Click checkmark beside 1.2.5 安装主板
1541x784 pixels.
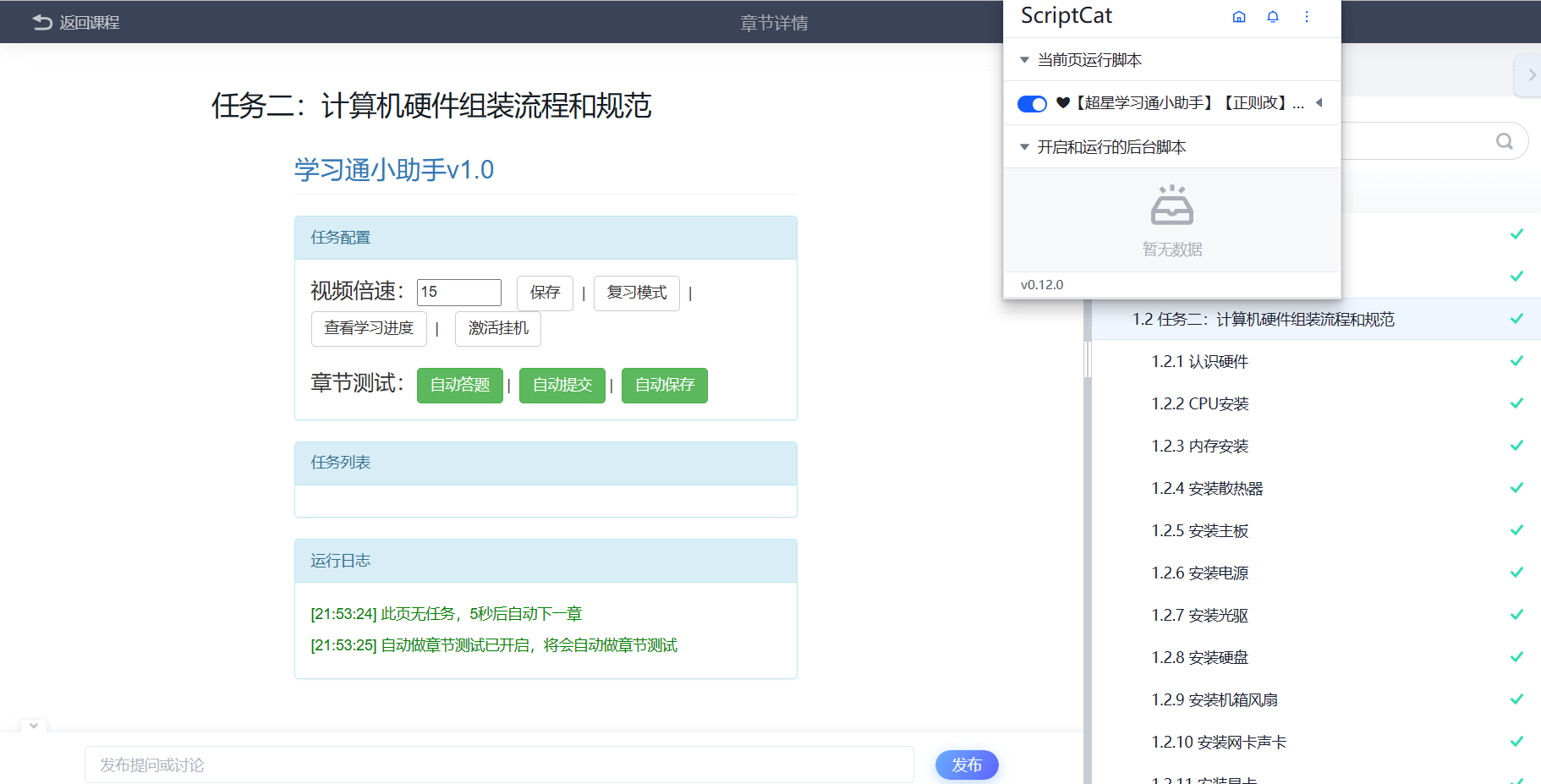point(1517,530)
